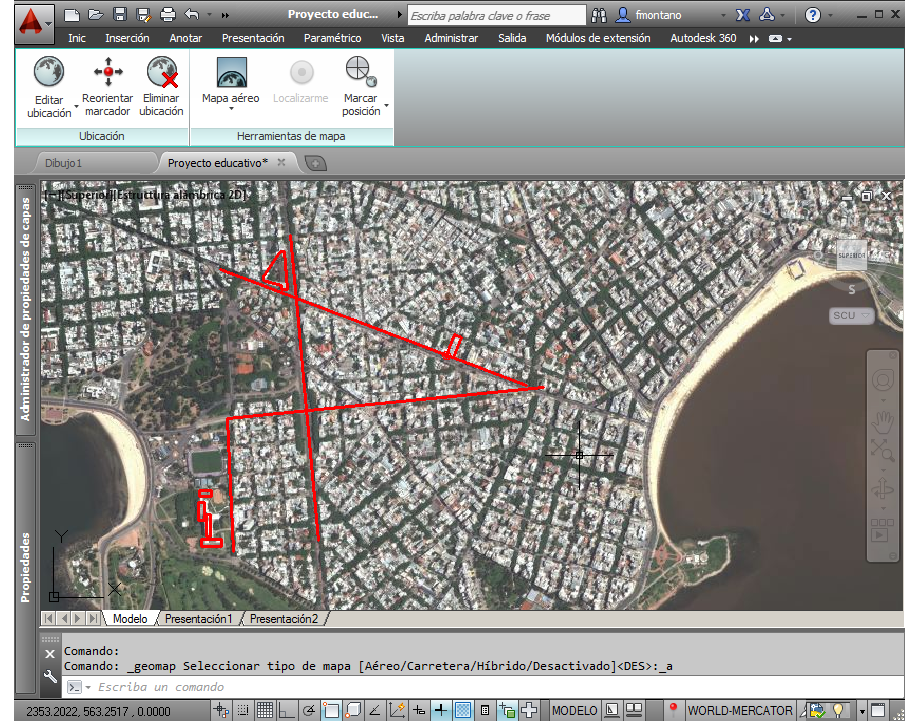The height and width of the screenshot is (721, 905).
Task: Toggle Snap mode in status bar
Action: click(x=243, y=710)
